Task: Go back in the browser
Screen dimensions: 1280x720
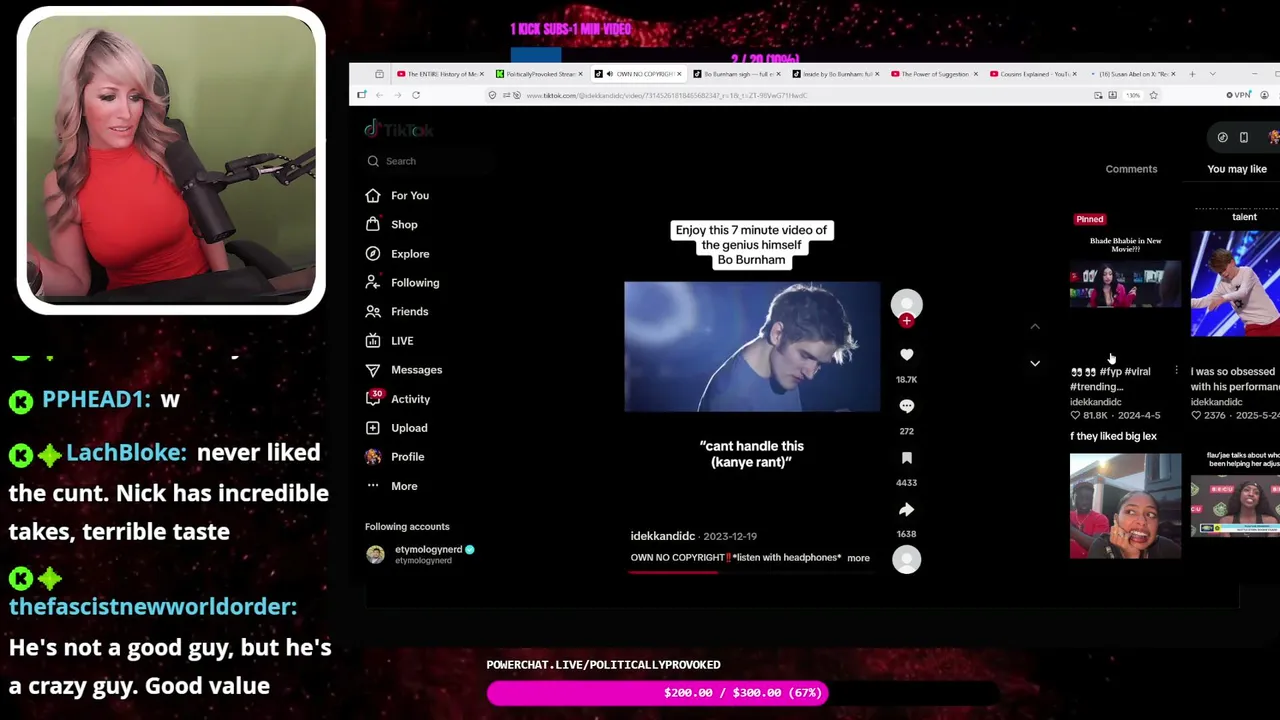Action: click(x=379, y=95)
